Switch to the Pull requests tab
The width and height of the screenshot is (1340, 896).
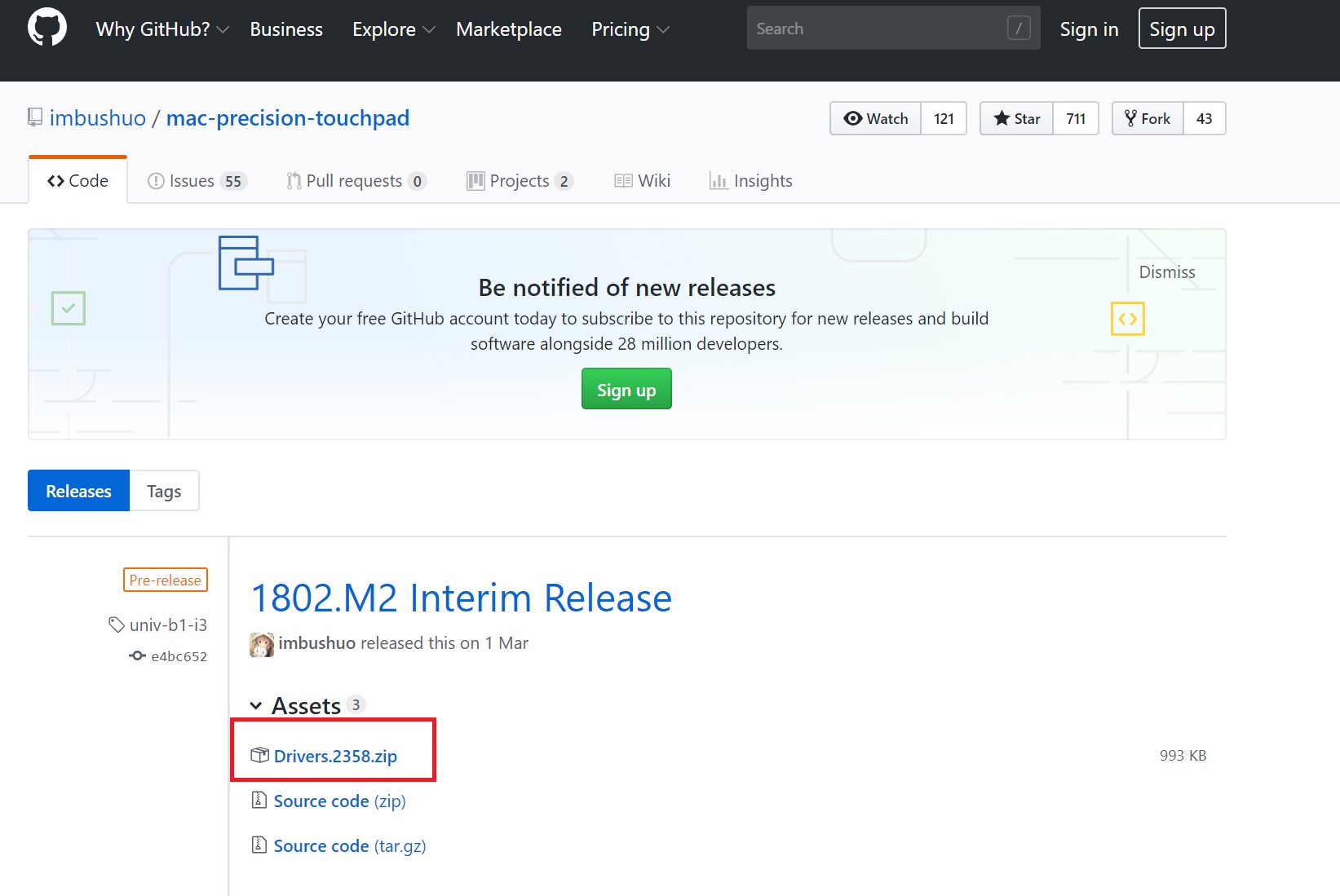coord(356,180)
